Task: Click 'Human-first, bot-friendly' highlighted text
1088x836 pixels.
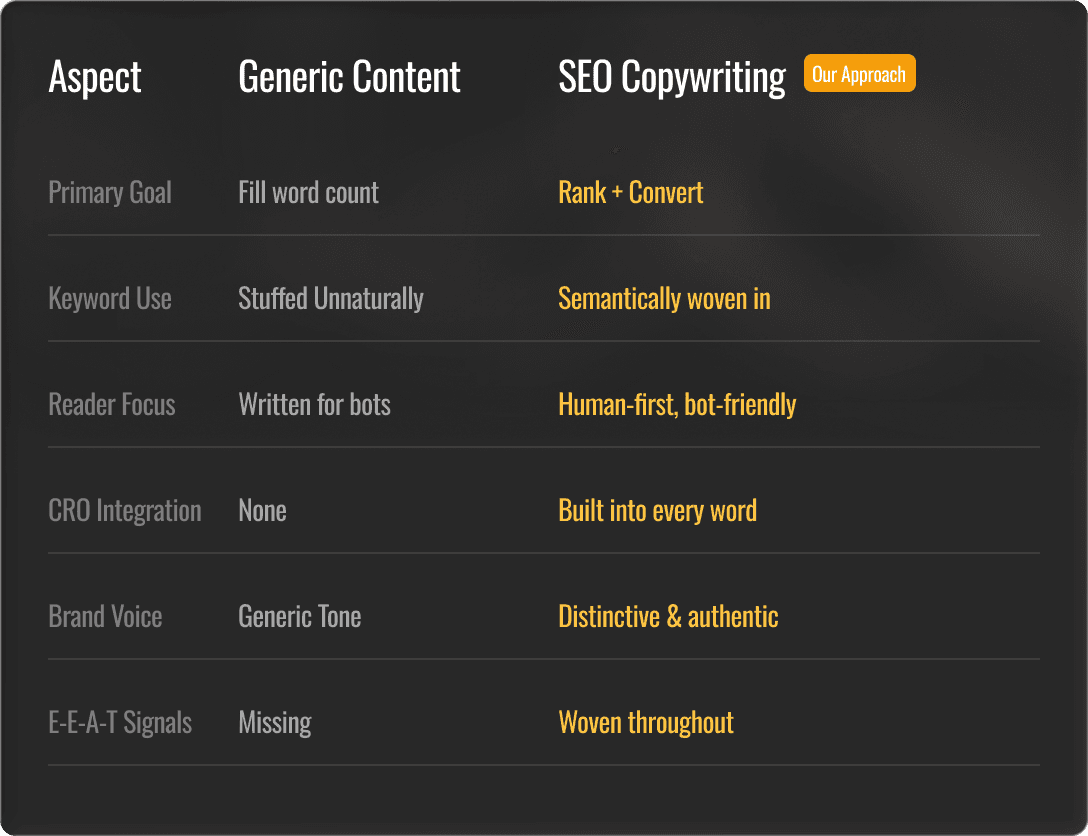Action: click(677, 405)
